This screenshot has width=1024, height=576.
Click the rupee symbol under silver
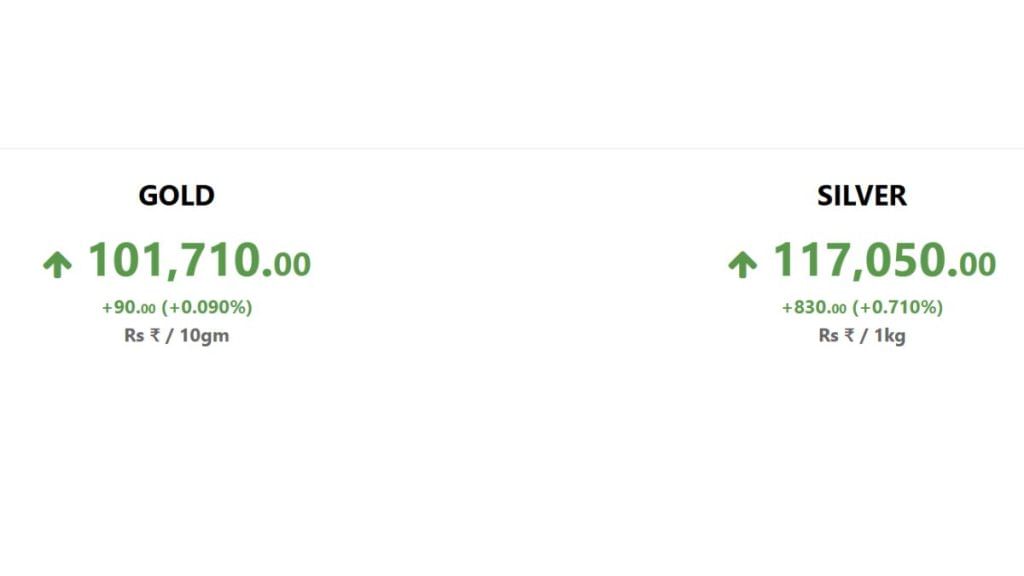tap(849, 336)
